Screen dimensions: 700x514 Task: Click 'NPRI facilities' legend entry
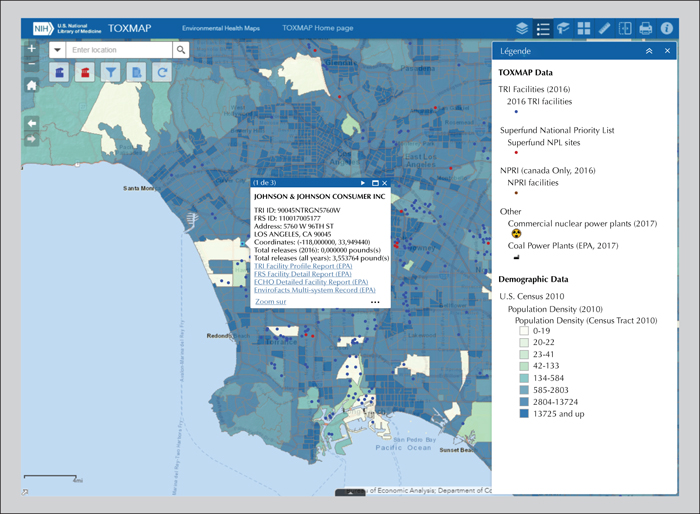(533, 183)
